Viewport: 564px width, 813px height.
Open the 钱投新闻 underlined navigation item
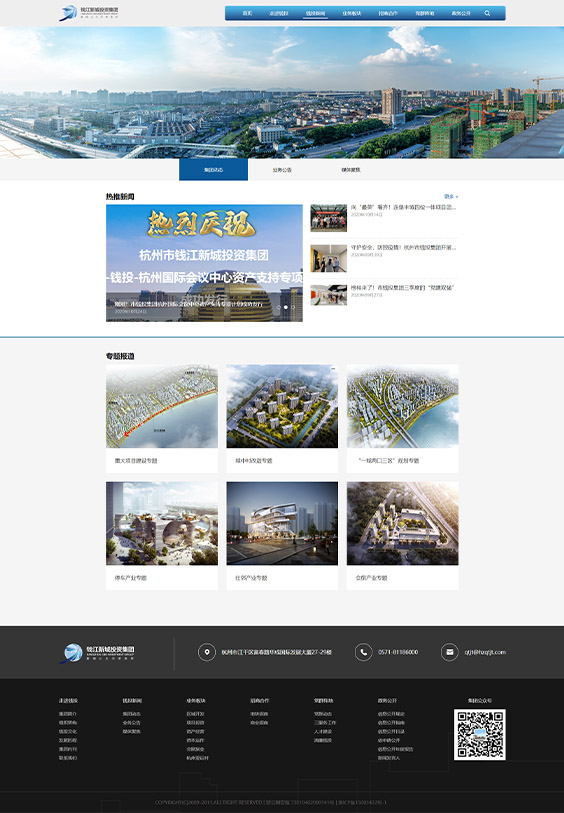[x=315, y=13]
